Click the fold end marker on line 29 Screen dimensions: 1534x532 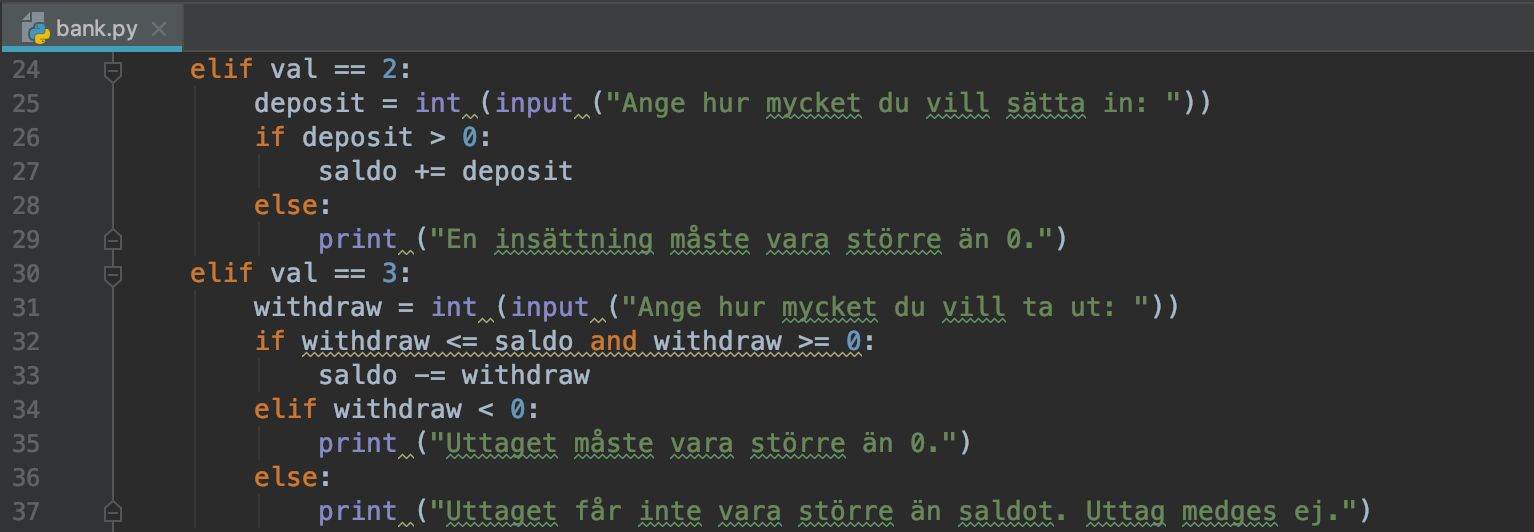tap(113, 240)
